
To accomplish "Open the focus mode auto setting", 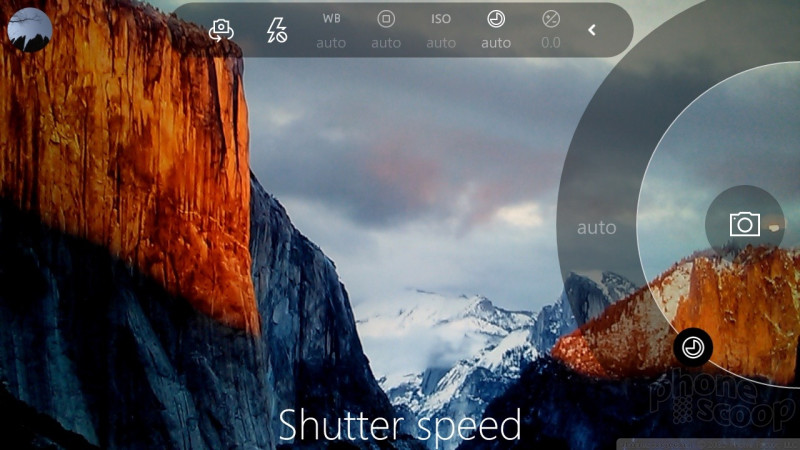I will coord(386,30).
